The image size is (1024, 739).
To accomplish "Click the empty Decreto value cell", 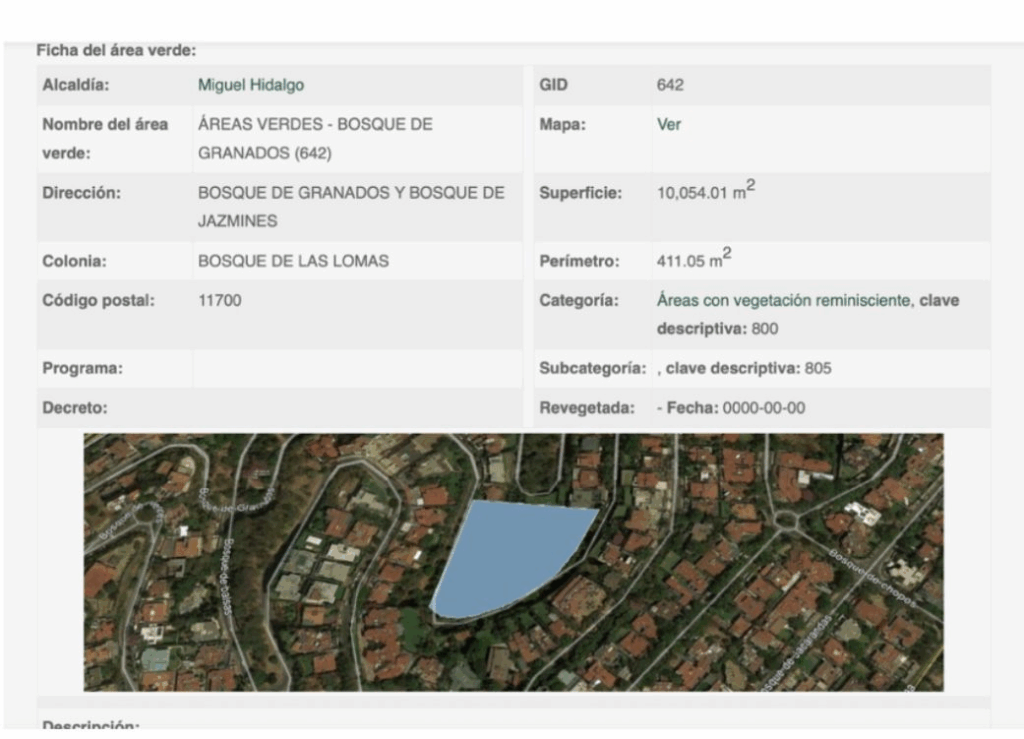I will pyautogui.click(x=355, y=408).
